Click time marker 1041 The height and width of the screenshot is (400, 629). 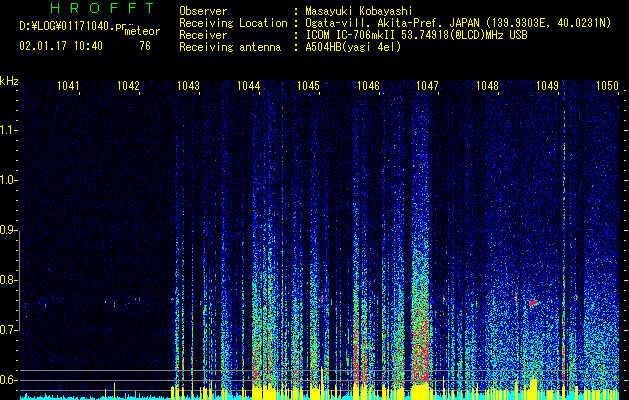tap(68, 85)
